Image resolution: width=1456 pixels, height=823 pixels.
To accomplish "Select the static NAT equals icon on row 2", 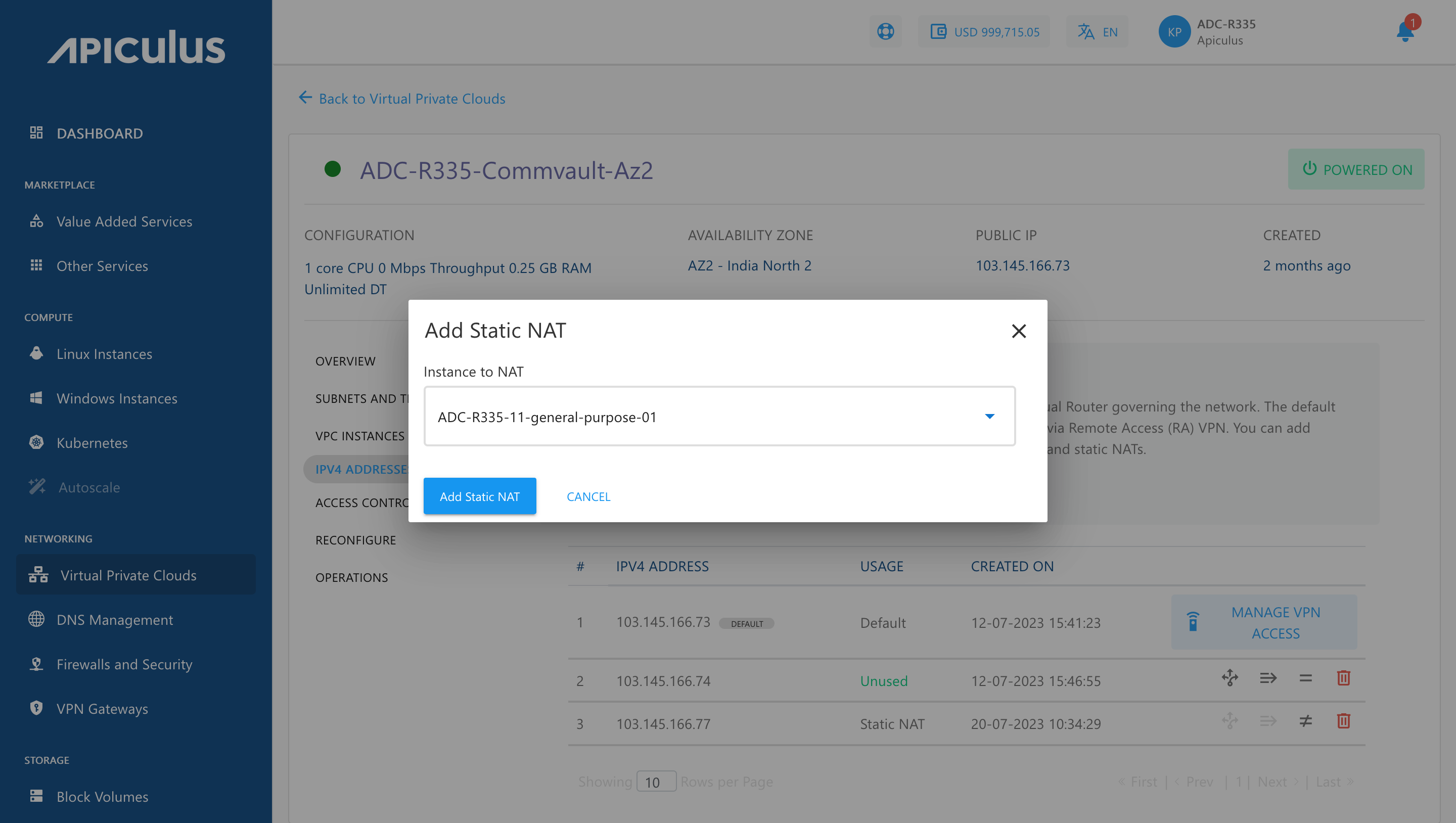I will point(1306,678).
